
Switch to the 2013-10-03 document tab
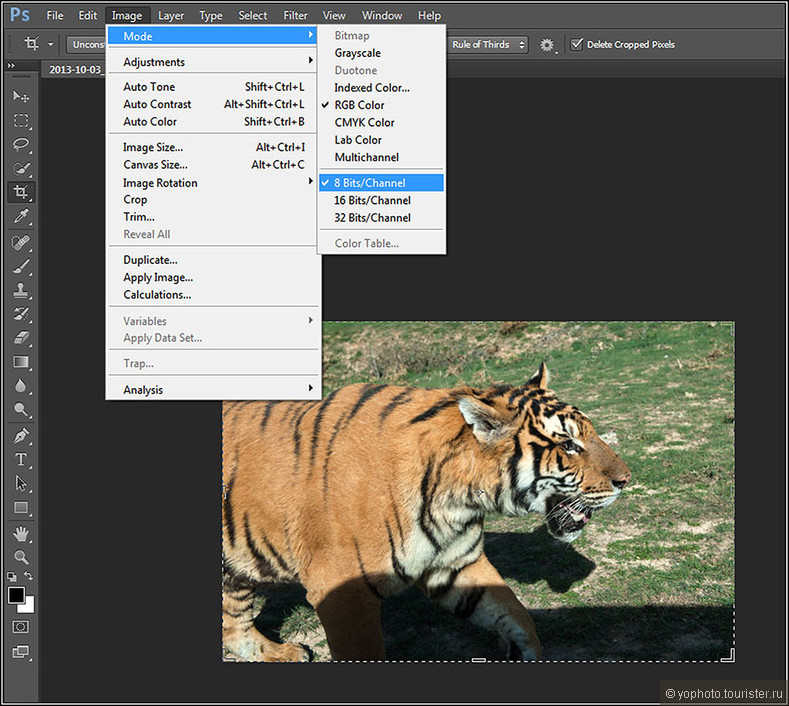(x=75, y=69)
